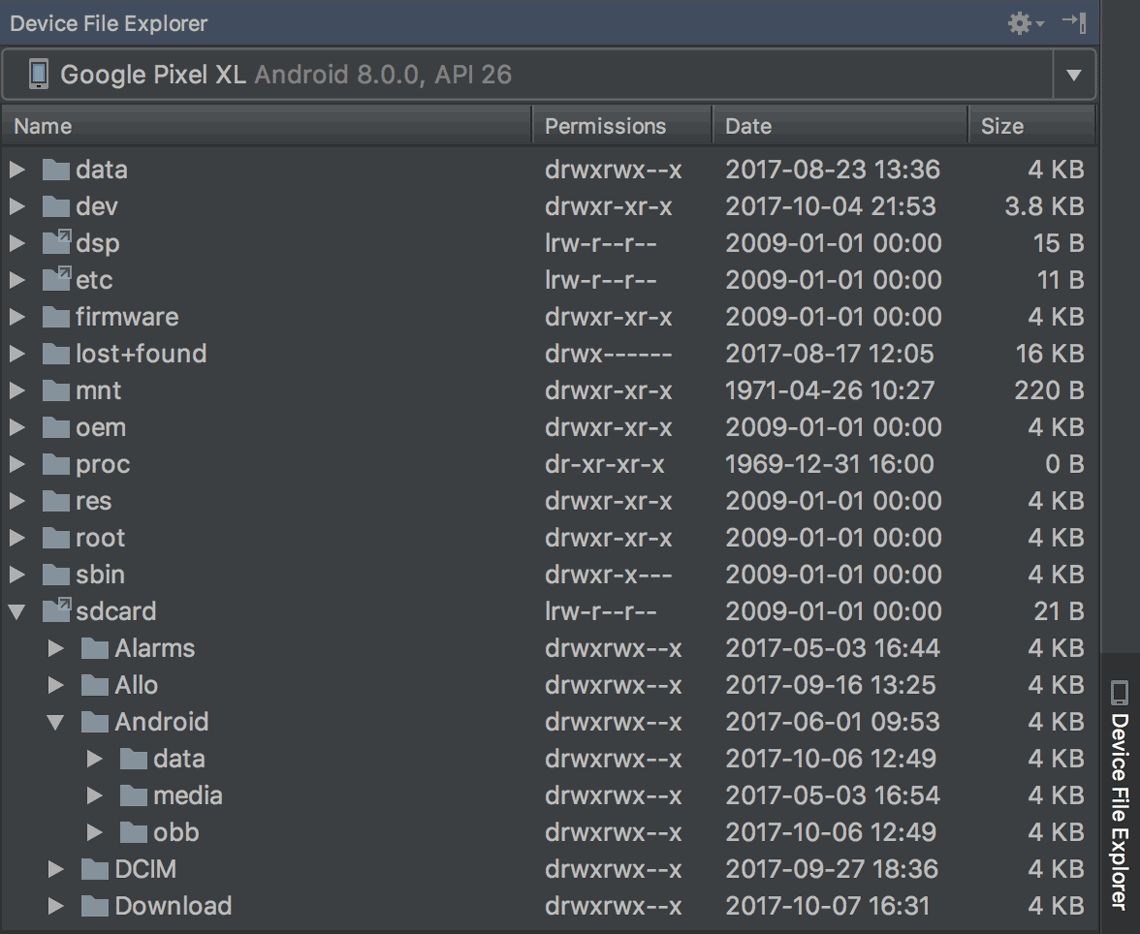Select the dsp symlink folder icon

56,243
